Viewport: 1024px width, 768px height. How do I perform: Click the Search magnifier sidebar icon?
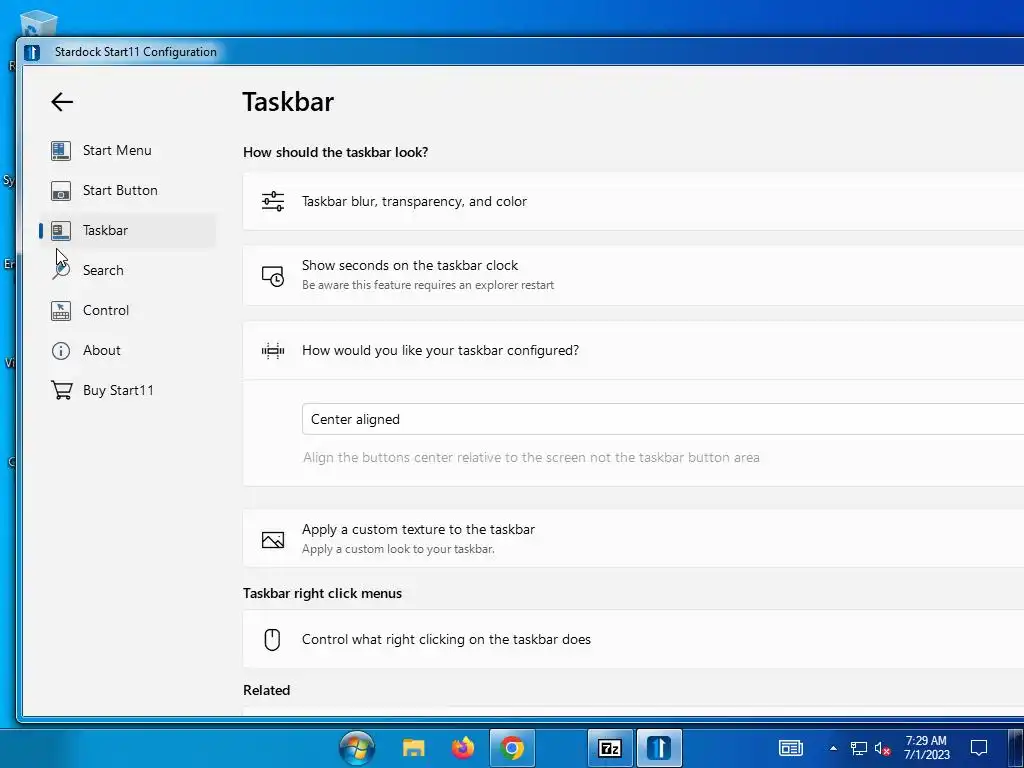[x=61, y=270]
